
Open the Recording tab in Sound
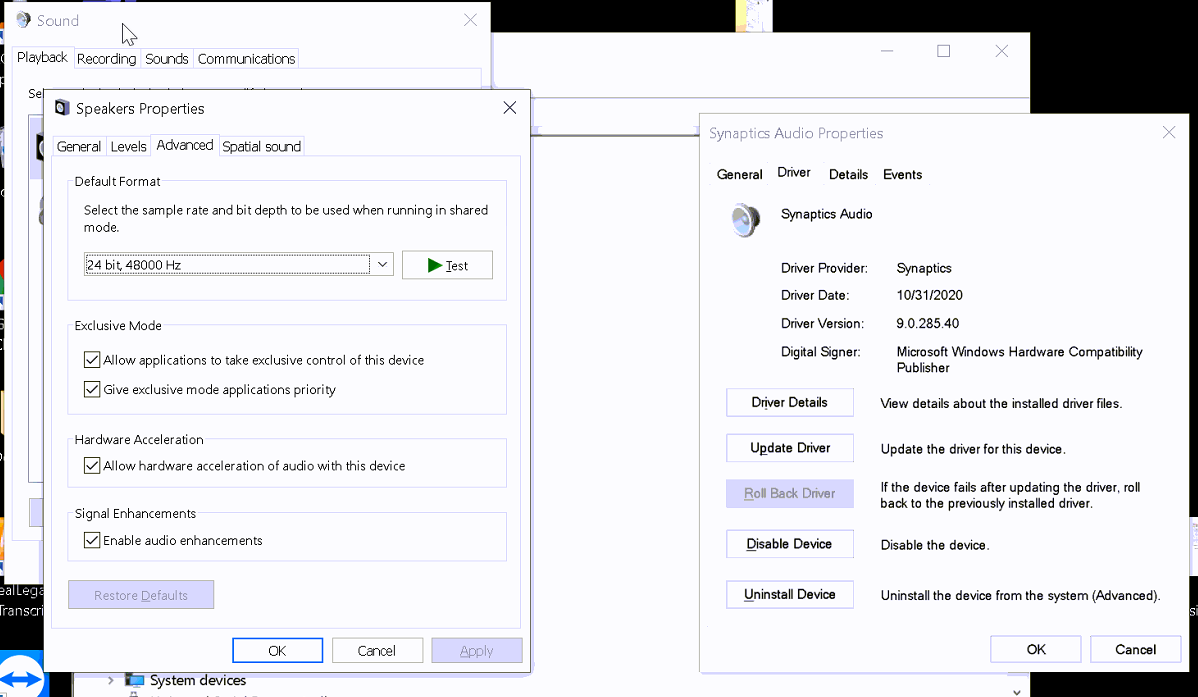(x=106, y=59)
